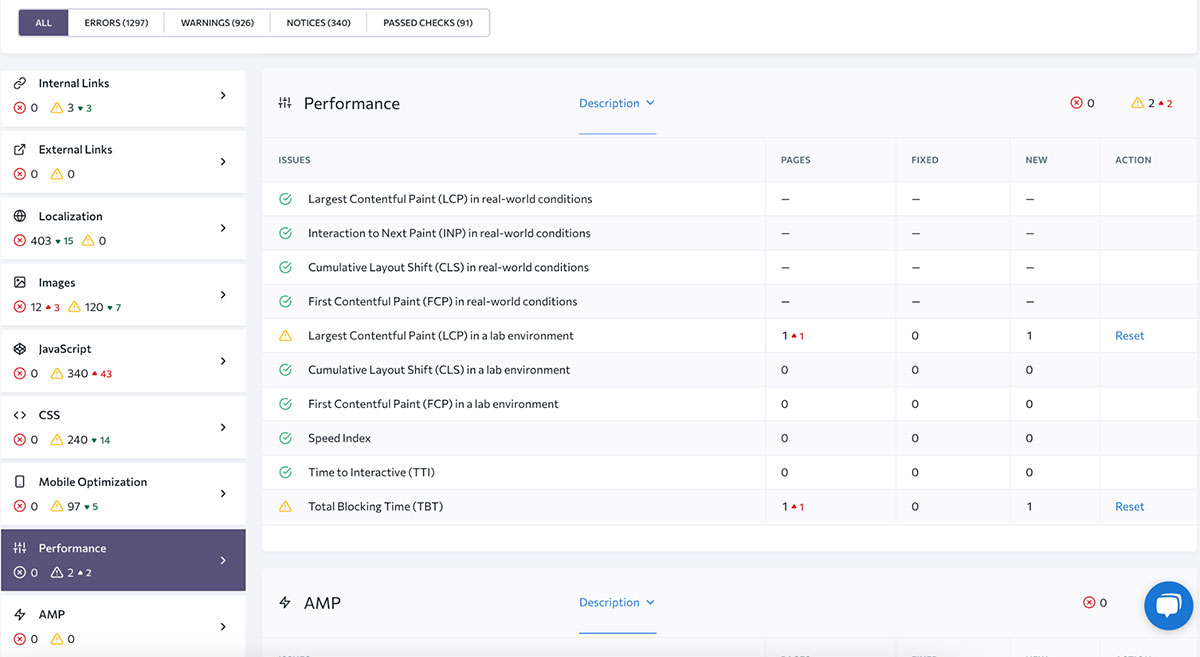Click the sliders icon beside Performance heading
This screenshot has width=1200, height=657.
[285, 103]
